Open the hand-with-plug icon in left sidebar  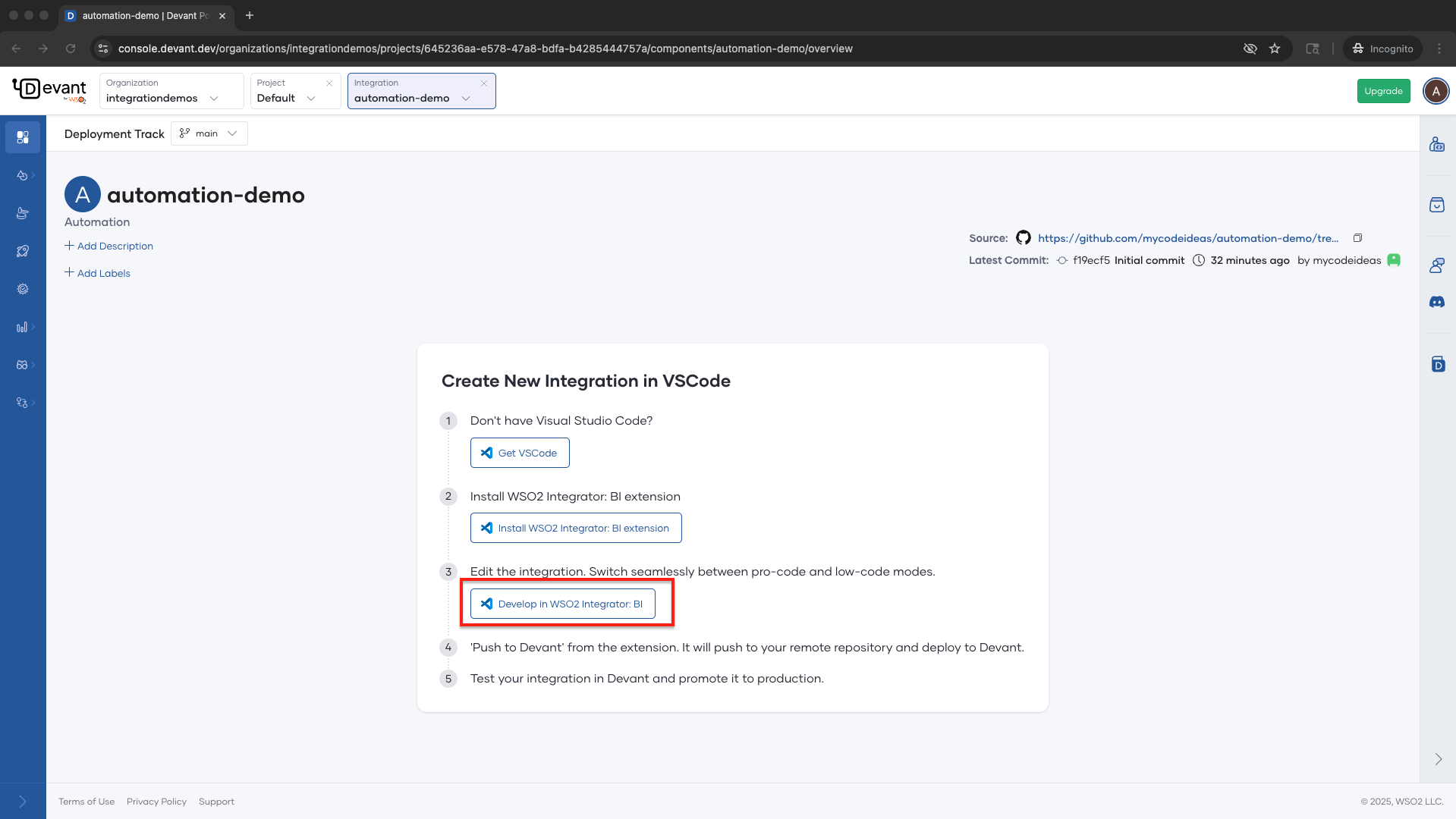tap(23, 213)
